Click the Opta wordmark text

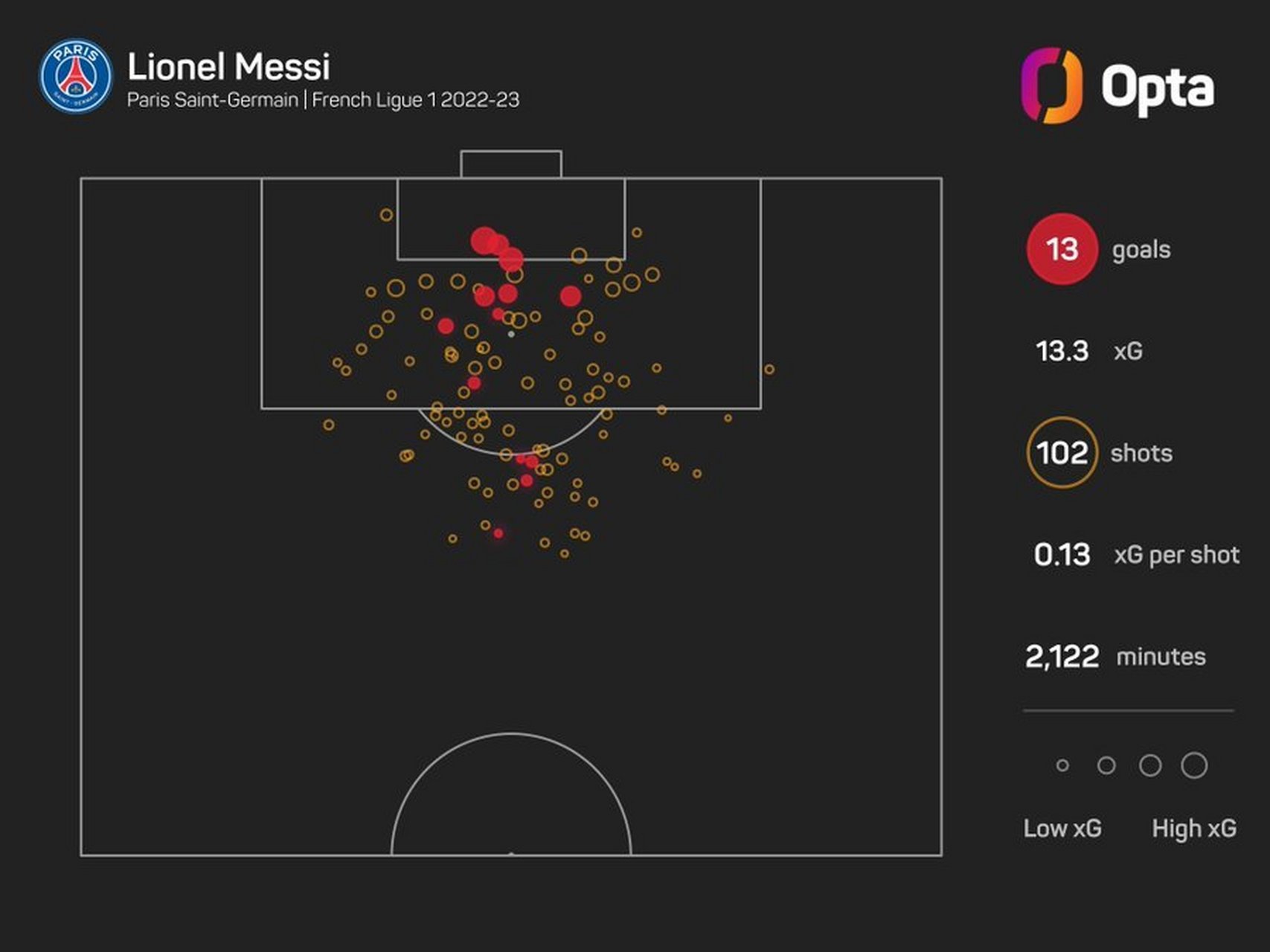1157,88
